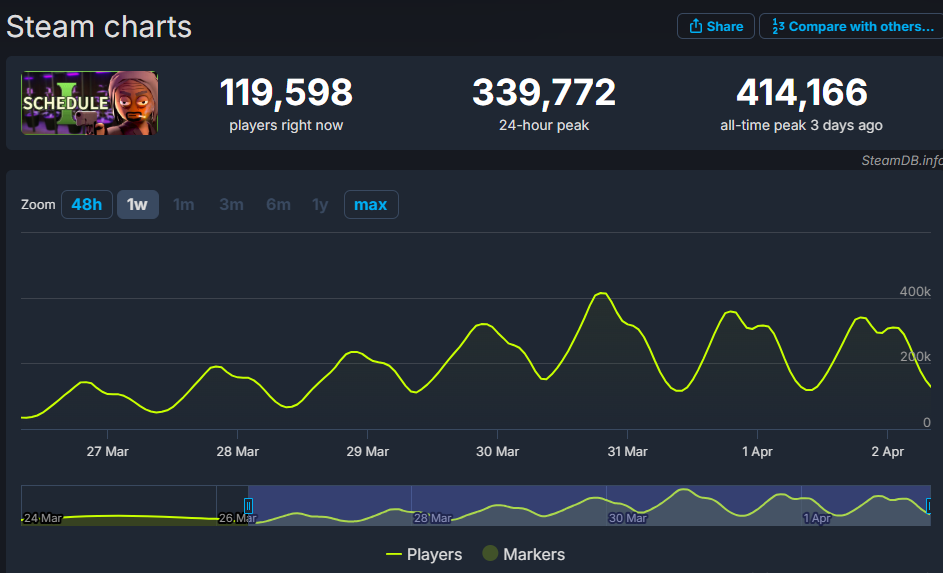Click the 27 Mar axis label
943x573 pixels.
click(107, 452)
